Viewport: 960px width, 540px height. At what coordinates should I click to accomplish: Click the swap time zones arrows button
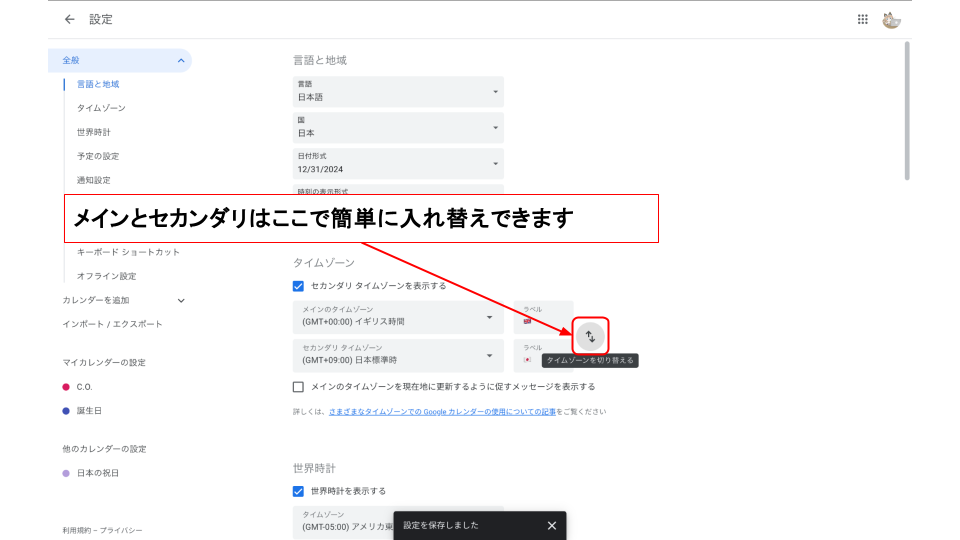click(590, 336)
